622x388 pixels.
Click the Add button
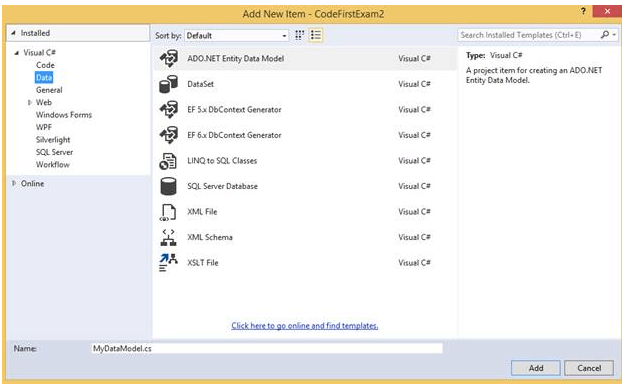536,368
